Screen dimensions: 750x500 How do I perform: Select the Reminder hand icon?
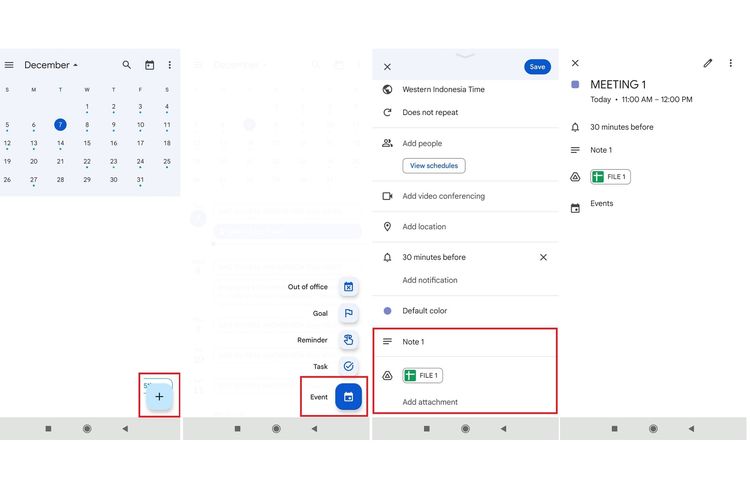click(x=348, y=340)
